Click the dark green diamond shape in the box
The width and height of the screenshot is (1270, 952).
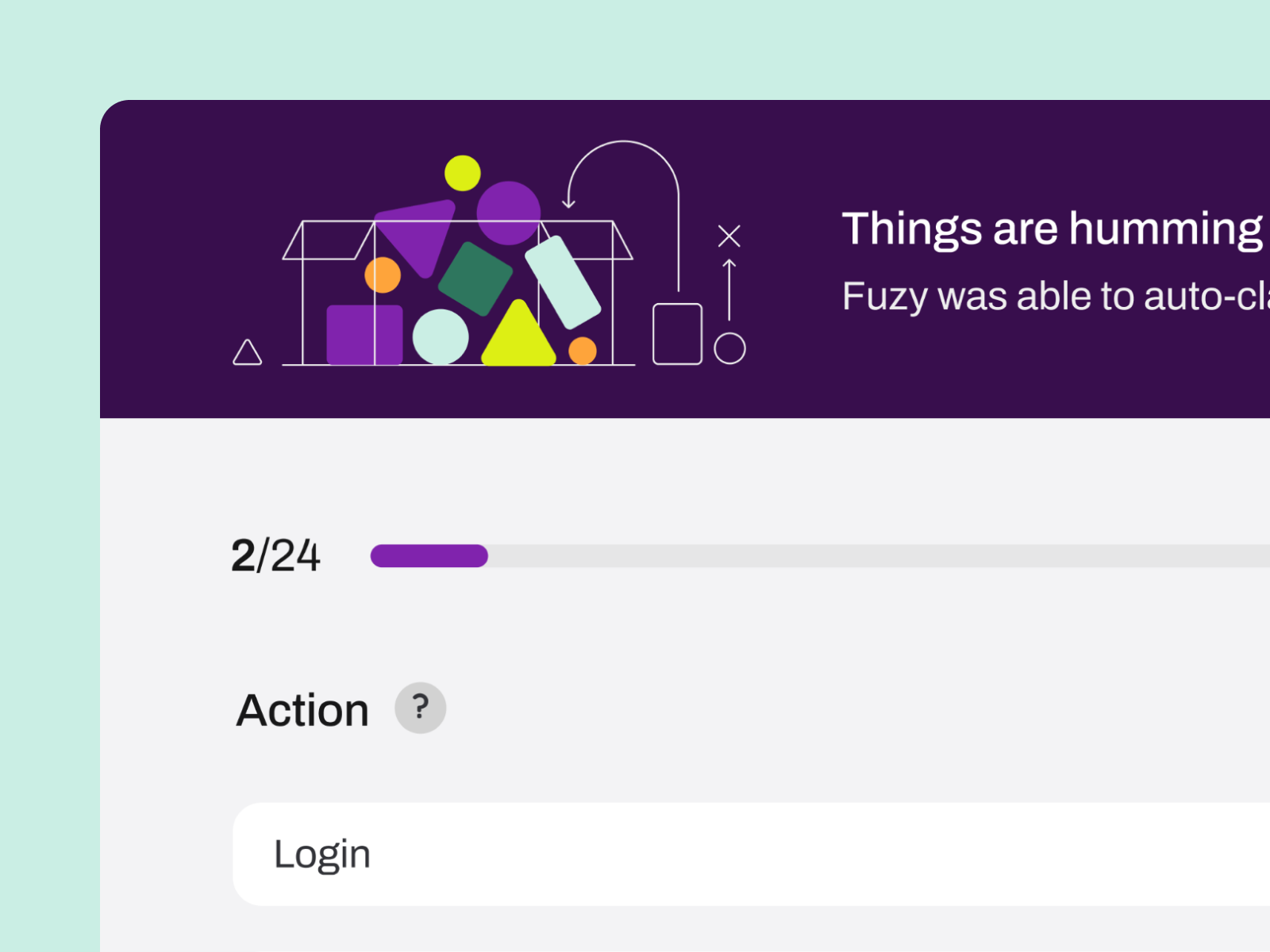pos(475,278)
